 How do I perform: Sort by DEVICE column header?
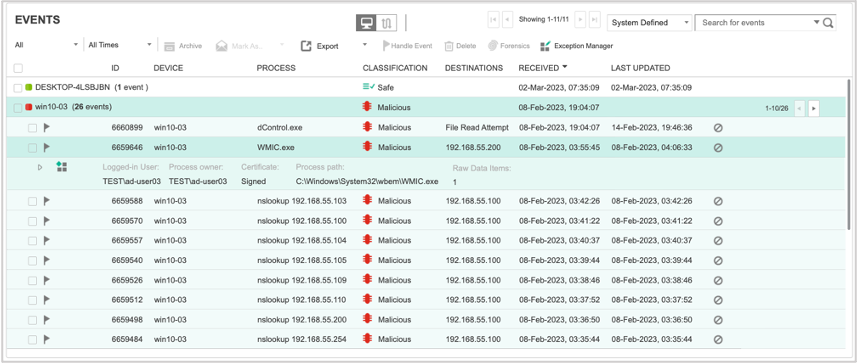[x=169, y=68]
